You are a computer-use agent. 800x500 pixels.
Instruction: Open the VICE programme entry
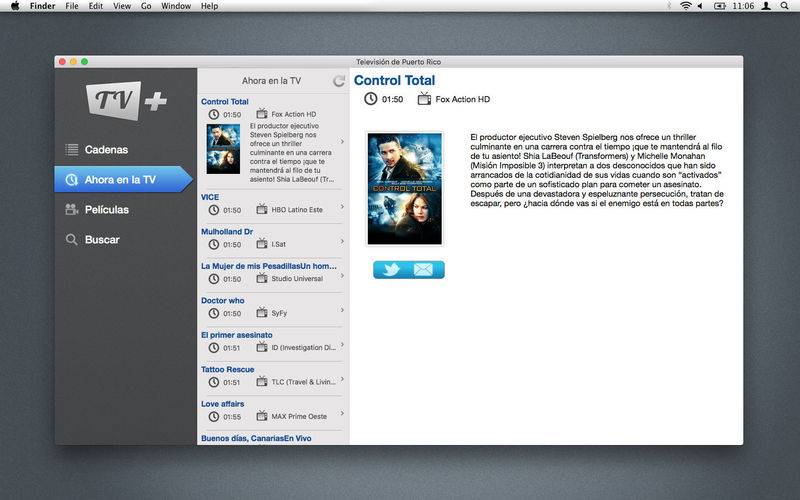[x=272, y=205]
